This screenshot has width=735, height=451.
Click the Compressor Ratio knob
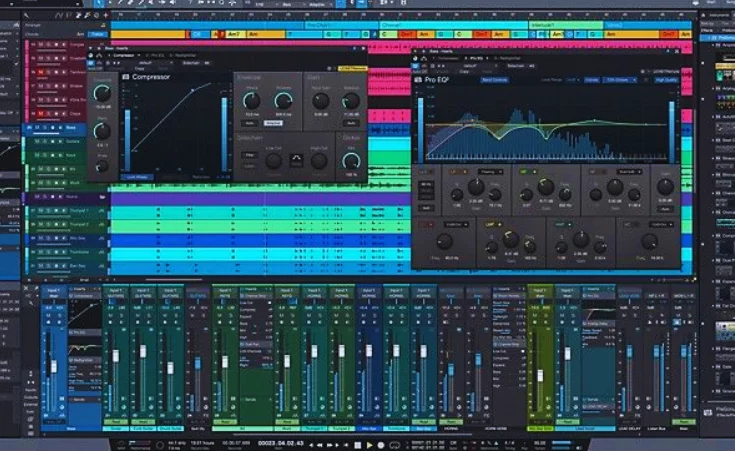point(102,131)
